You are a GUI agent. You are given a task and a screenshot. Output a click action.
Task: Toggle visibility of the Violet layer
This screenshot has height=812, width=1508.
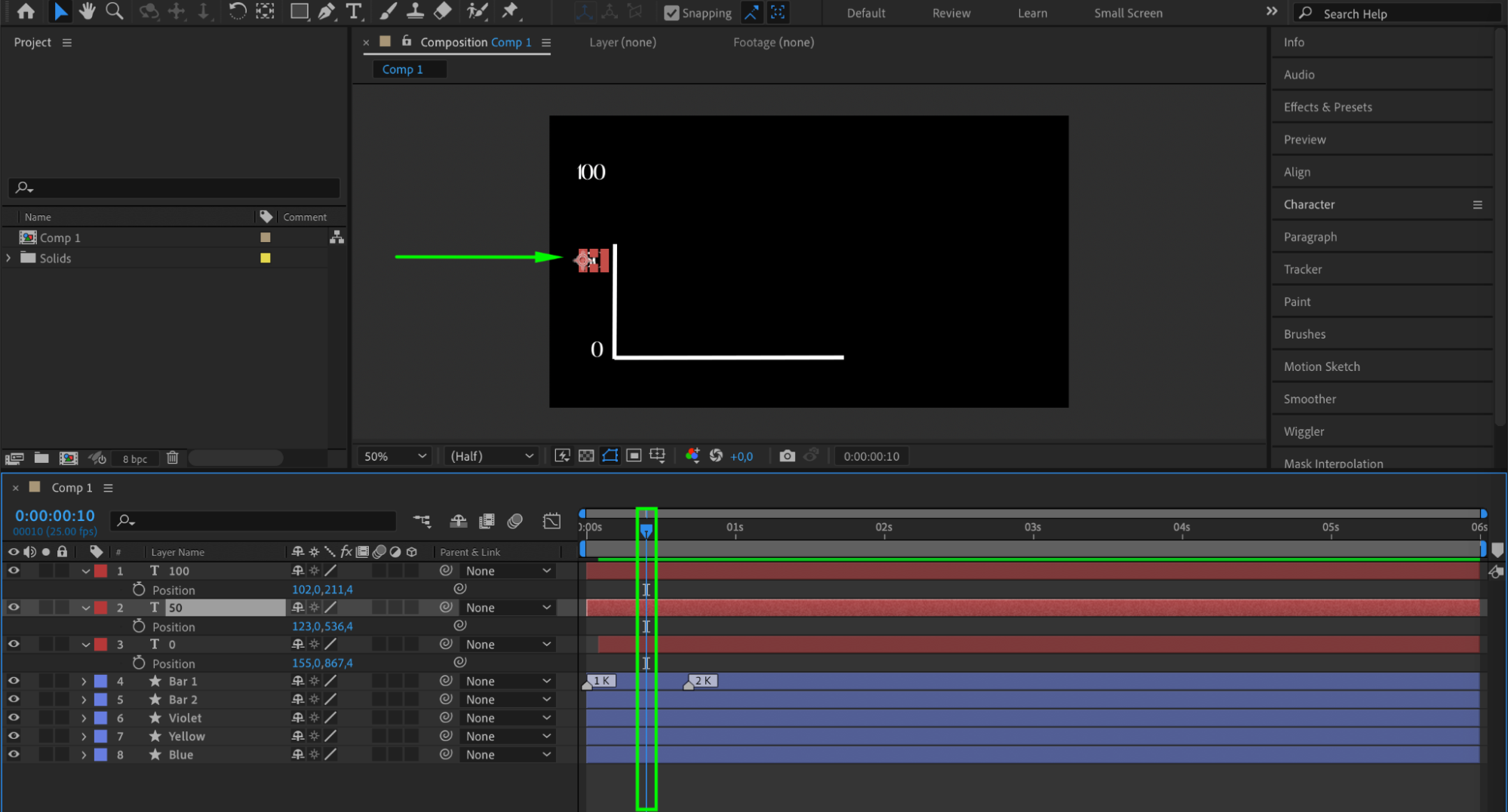14,718
